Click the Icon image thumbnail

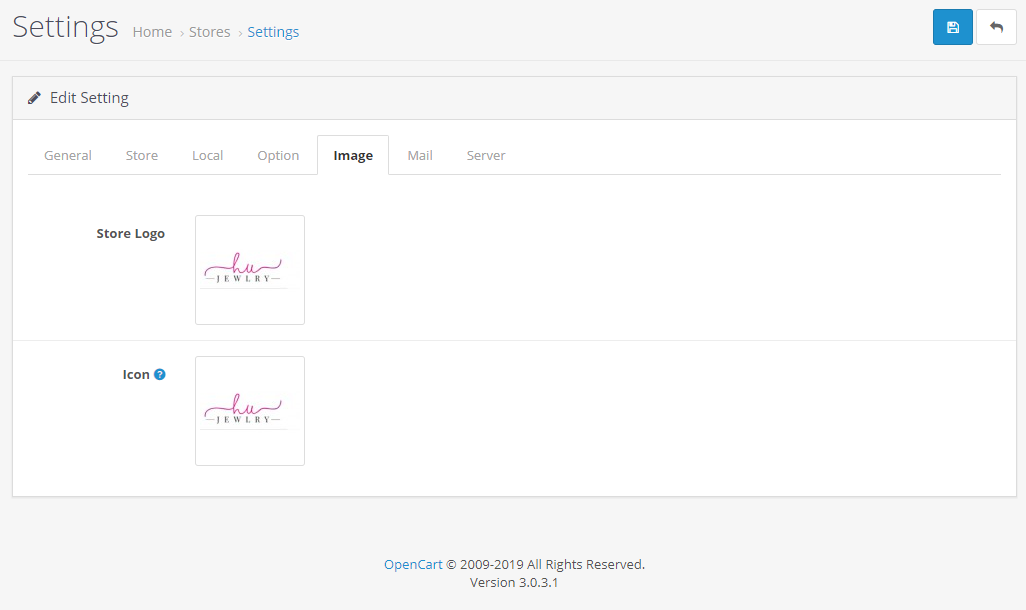coord(250,411)
